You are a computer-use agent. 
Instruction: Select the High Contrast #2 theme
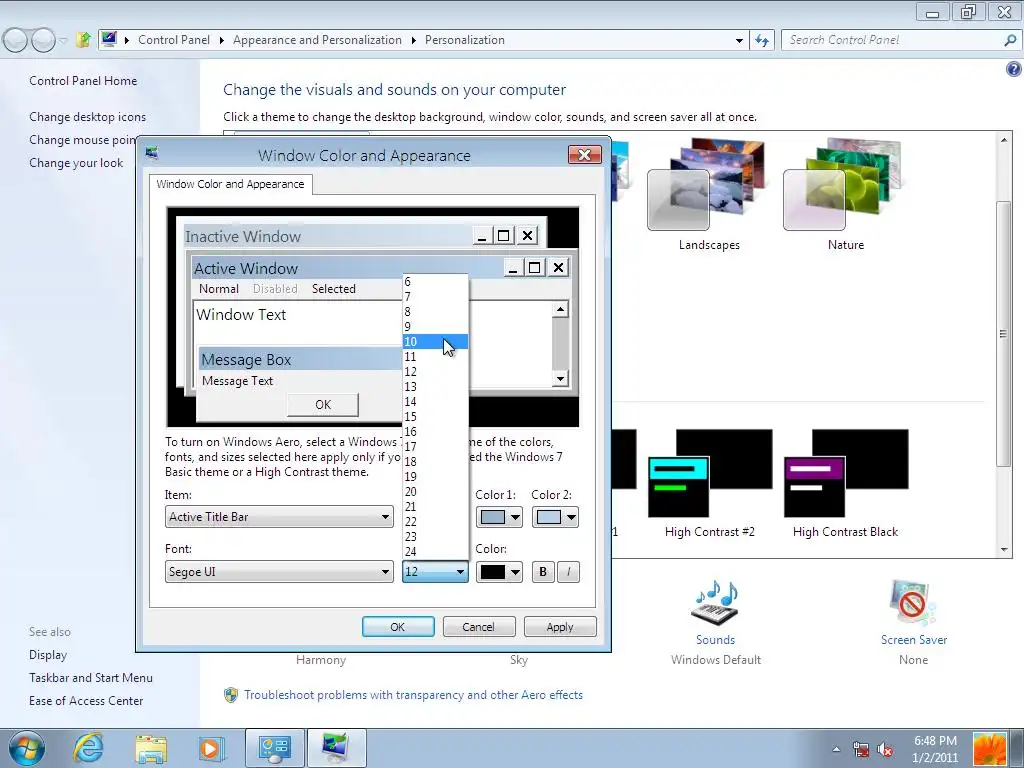[710, 483]
